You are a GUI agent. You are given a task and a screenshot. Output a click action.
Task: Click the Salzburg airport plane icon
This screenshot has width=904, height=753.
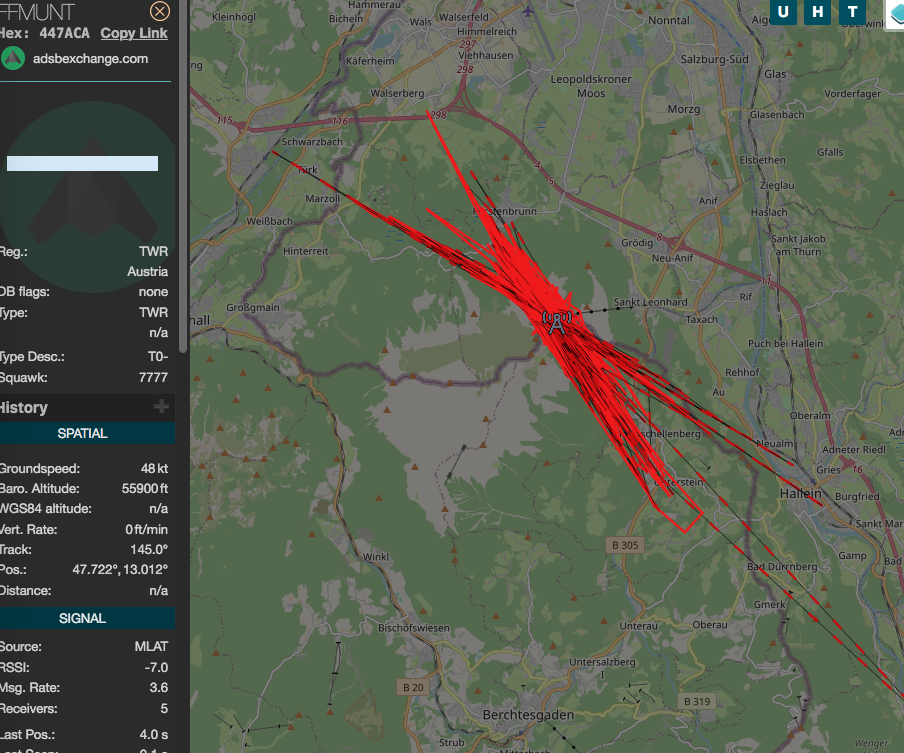(528, 10)
